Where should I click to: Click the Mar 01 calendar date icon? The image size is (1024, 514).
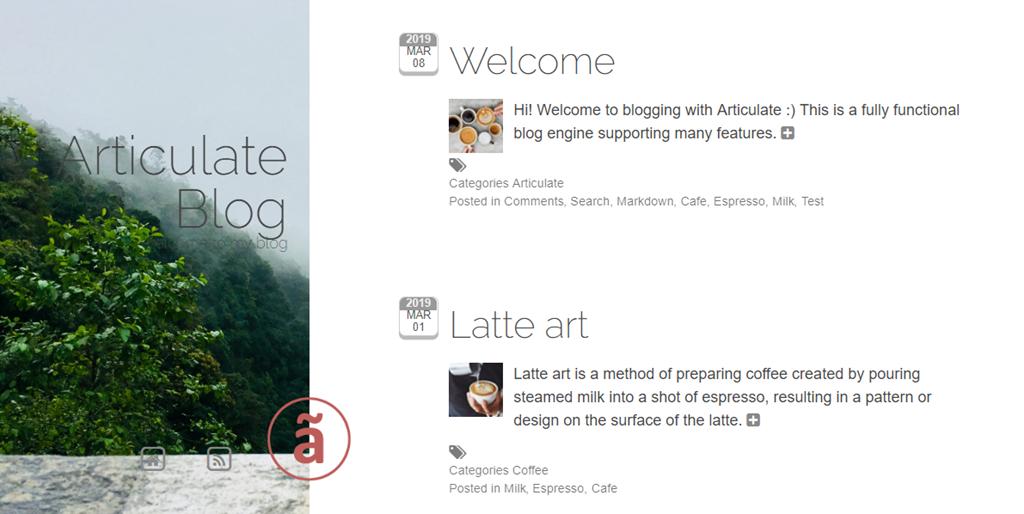(419, 318)
